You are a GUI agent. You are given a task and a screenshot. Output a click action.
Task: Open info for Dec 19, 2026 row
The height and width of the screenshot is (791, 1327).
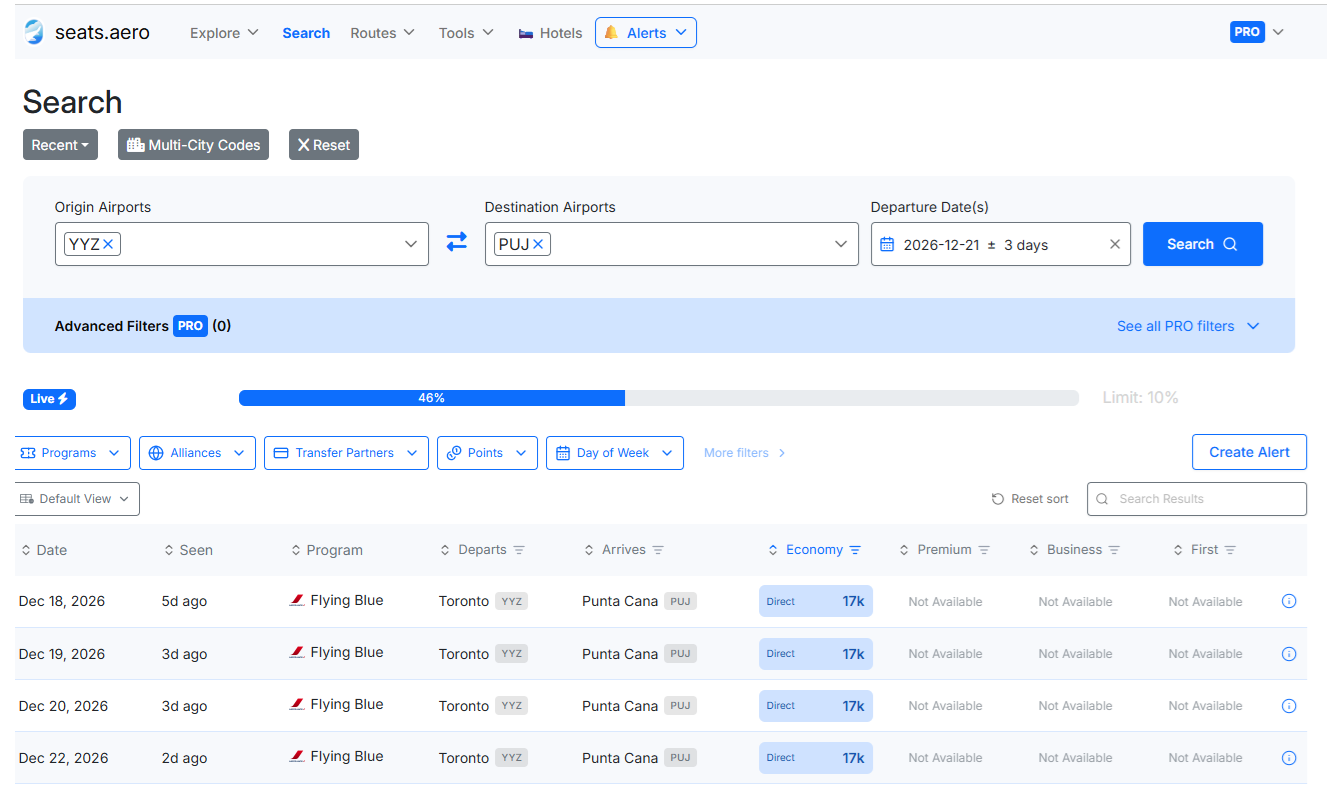coord(1289,654)
